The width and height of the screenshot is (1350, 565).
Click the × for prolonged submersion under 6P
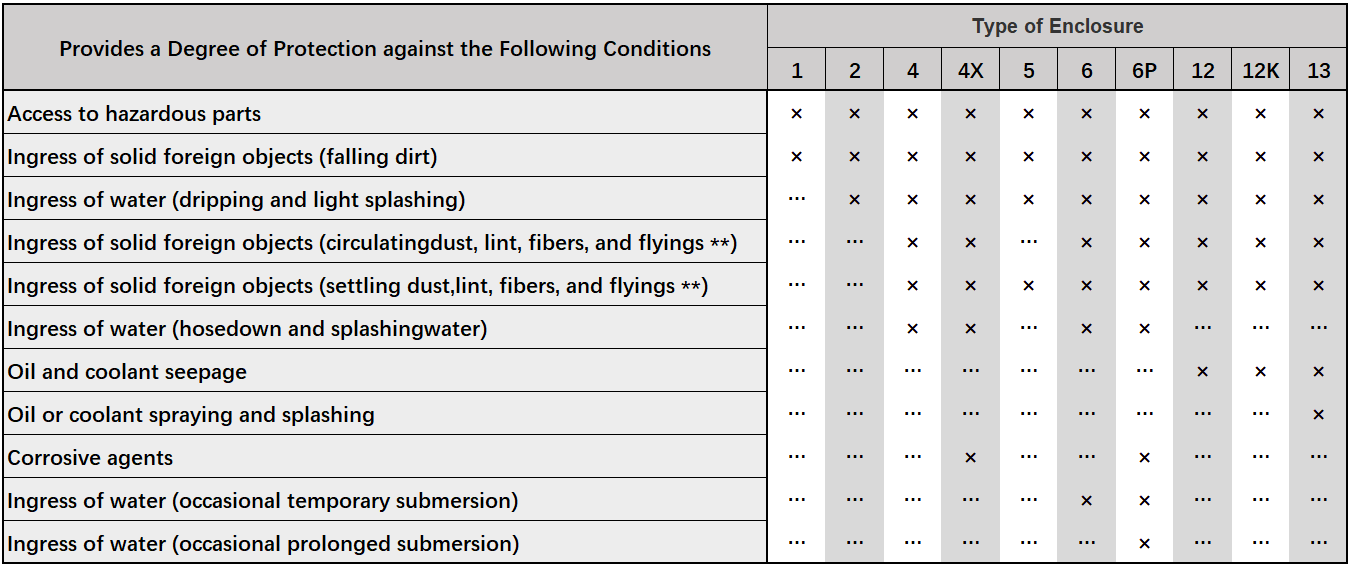(1144, 544)
